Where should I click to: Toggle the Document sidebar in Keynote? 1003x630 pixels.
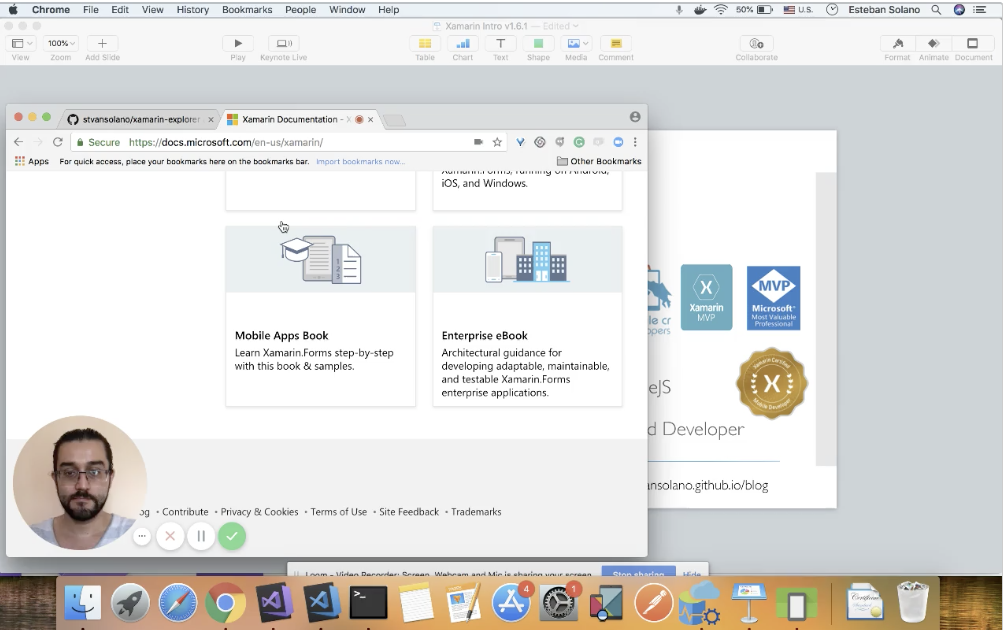pyautogui.click(x=971, y=44)
